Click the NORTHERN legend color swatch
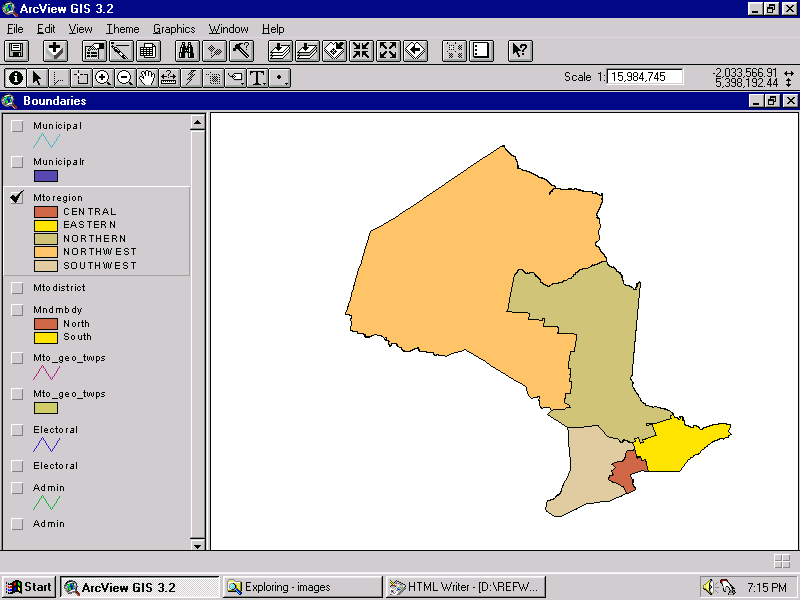This screenshot has width=800, height=600. point(46,239)
